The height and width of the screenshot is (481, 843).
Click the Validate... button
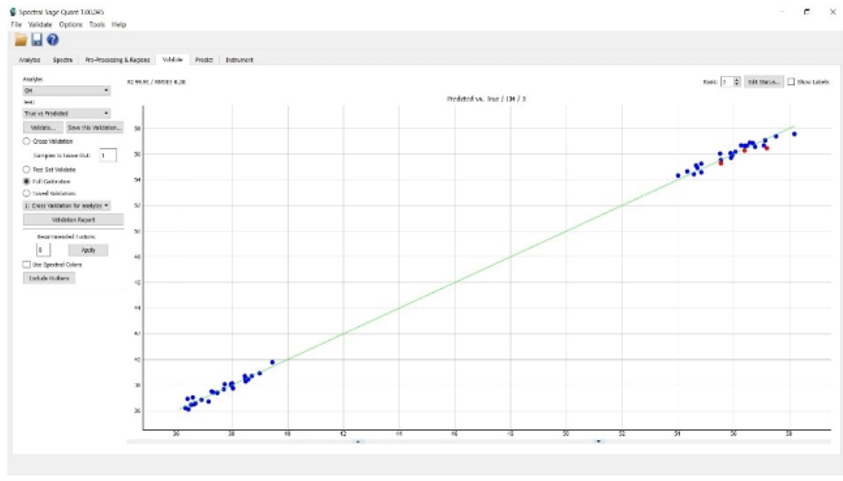coord(43,127)
